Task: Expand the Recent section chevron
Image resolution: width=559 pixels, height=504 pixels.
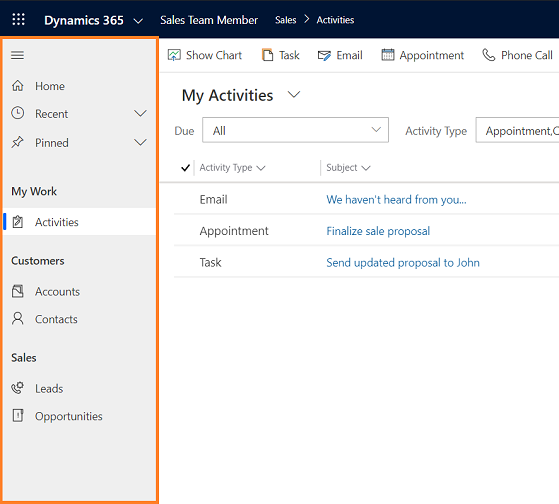Action: click(140, 114)
